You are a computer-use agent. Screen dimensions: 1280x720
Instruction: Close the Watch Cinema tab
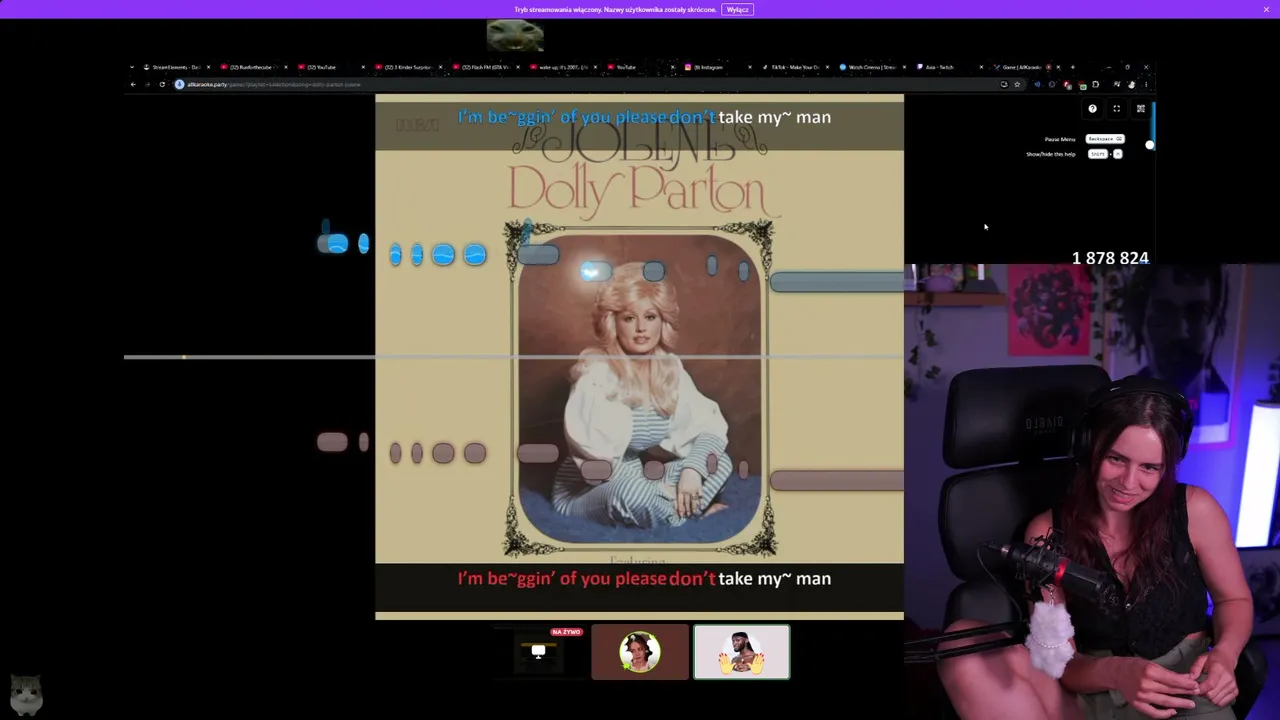pos(904,67)
